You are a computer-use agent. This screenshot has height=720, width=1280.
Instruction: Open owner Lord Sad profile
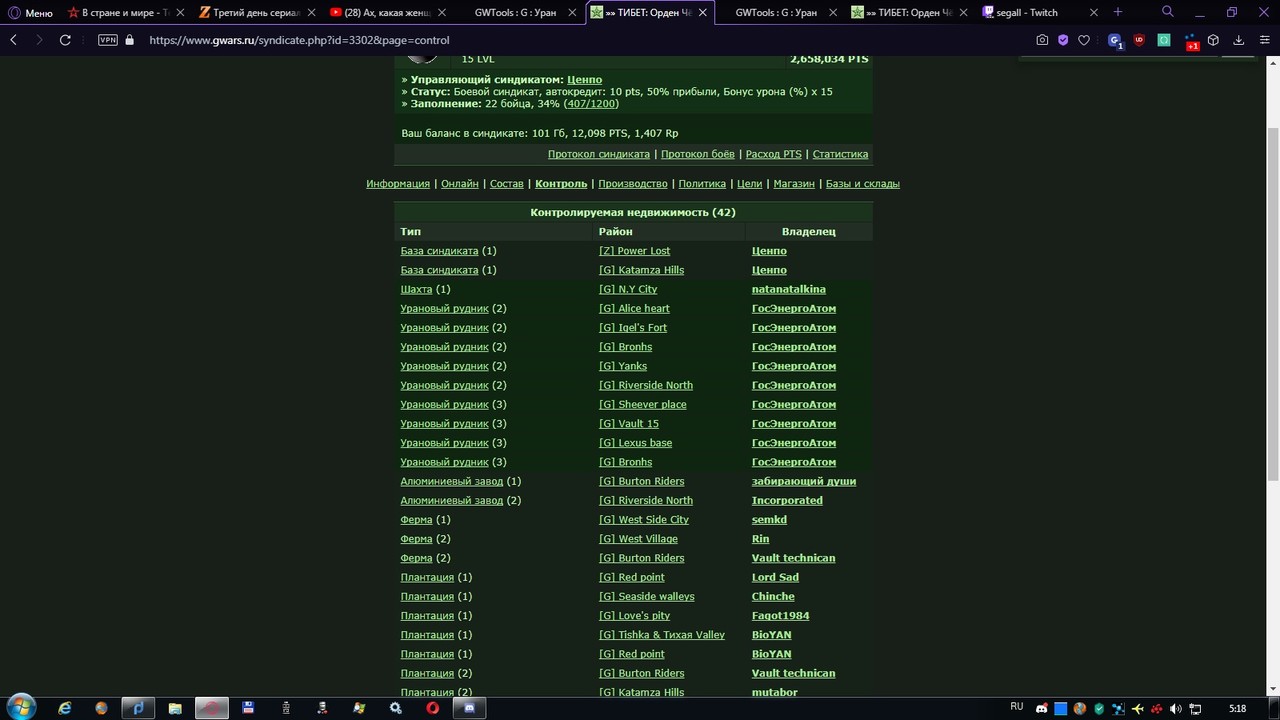tap(775, 577)
